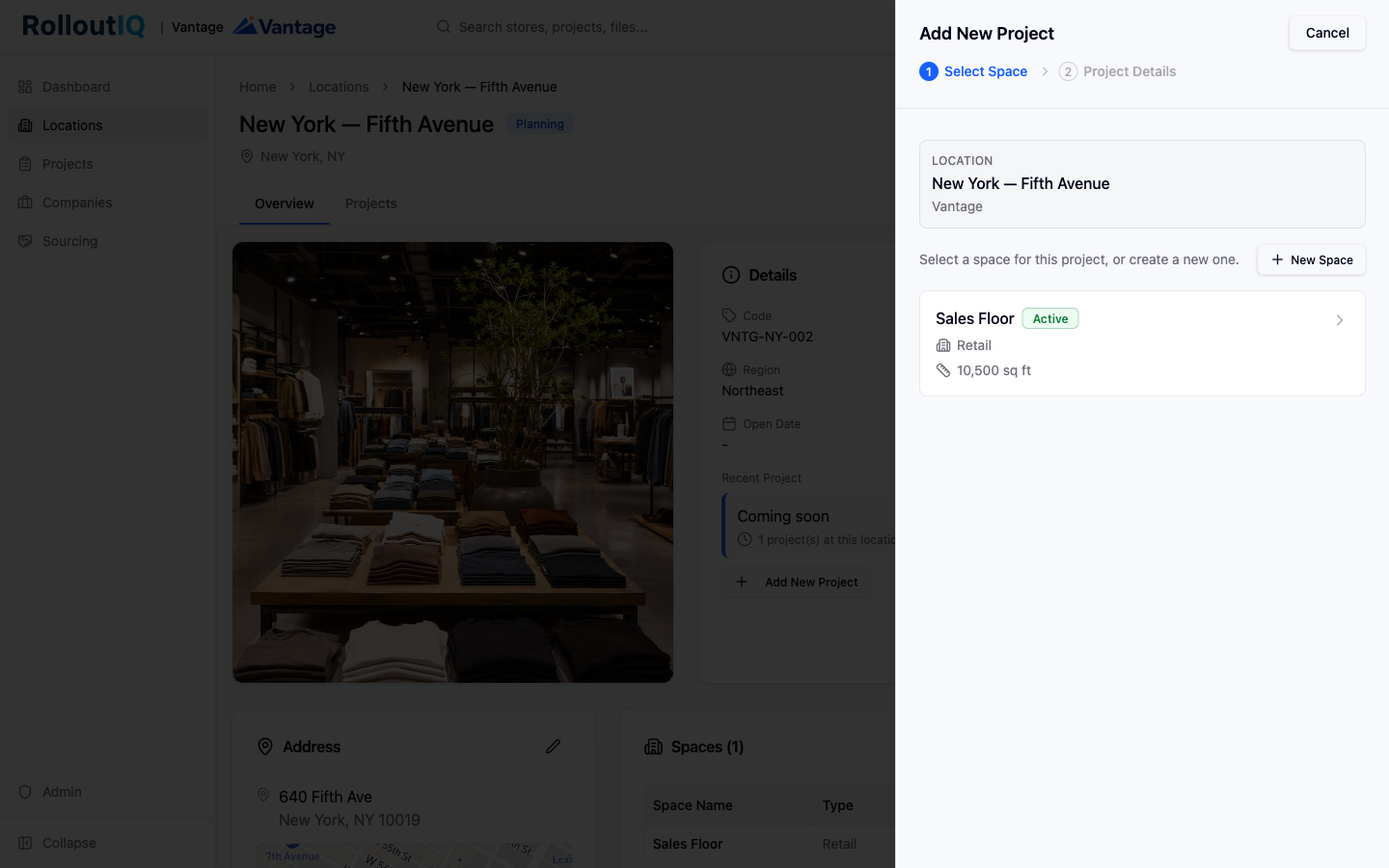
Task: Create a New Space
Action: pos(1311,259)
